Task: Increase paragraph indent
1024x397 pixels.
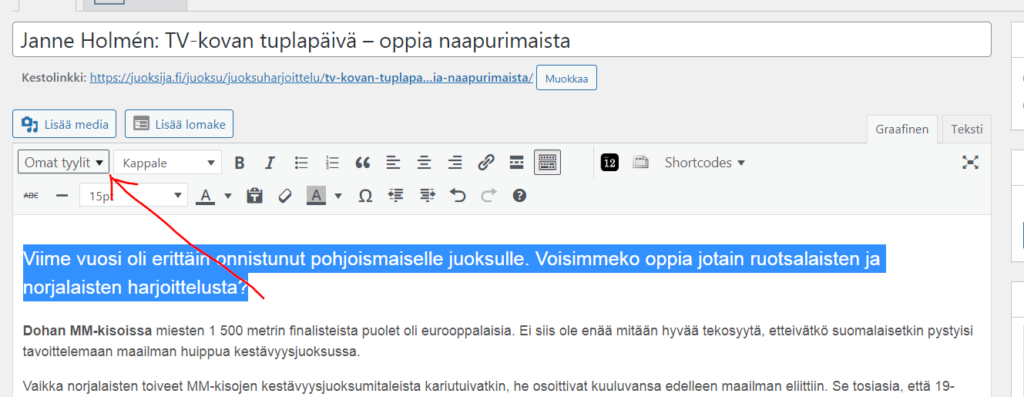Action: coord(427,195)
